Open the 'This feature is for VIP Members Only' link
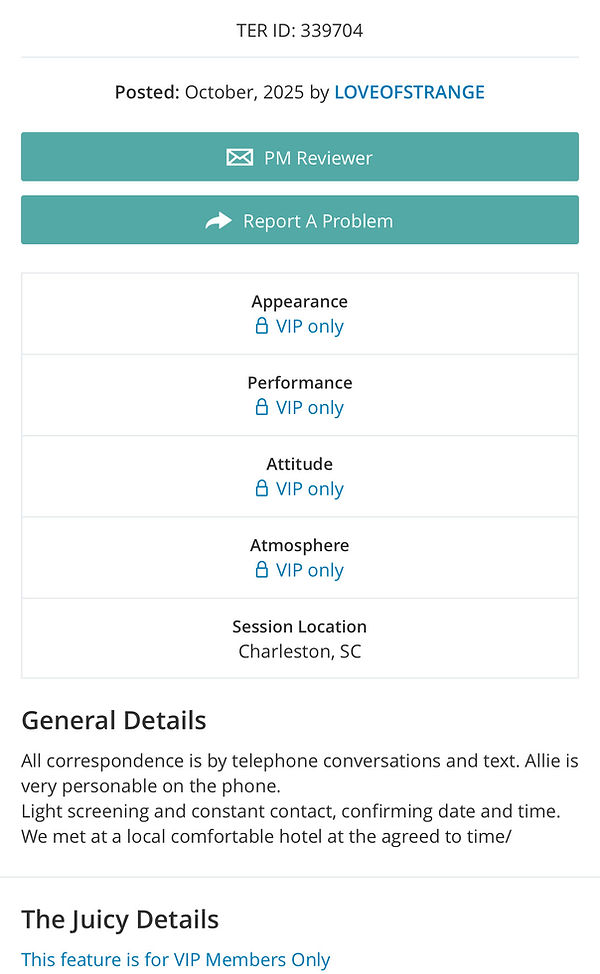 pyautogui.click(x=175, y=959)
